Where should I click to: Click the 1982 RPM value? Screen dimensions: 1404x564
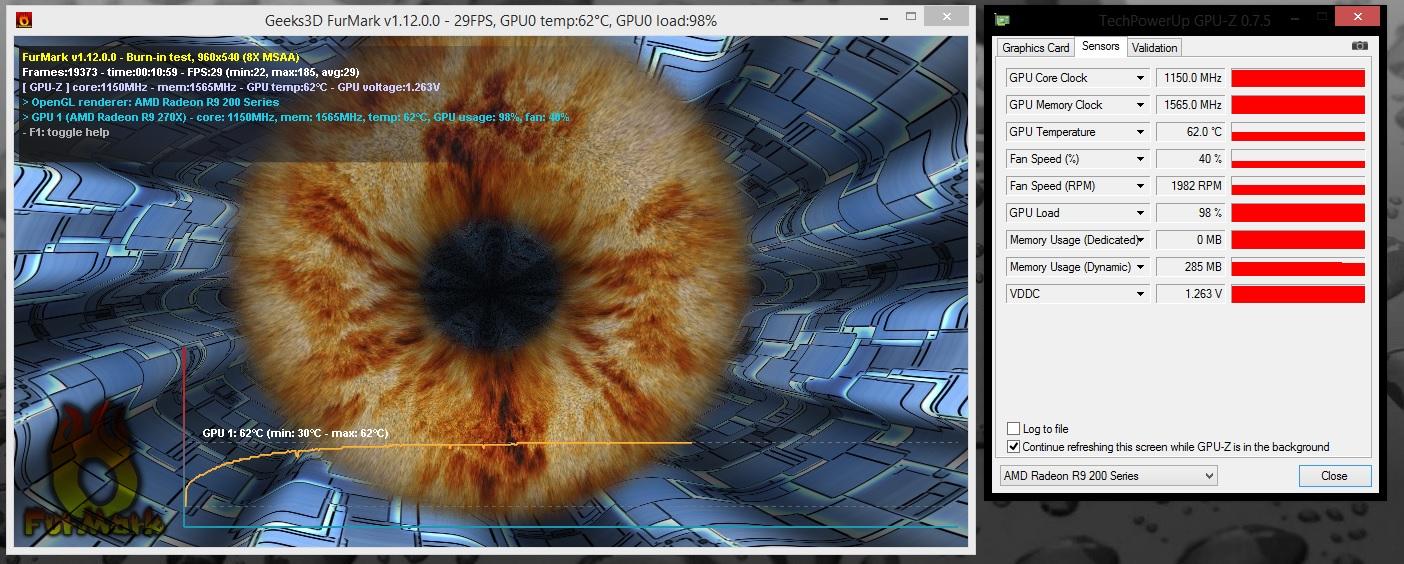click(x=1191, y=186)
